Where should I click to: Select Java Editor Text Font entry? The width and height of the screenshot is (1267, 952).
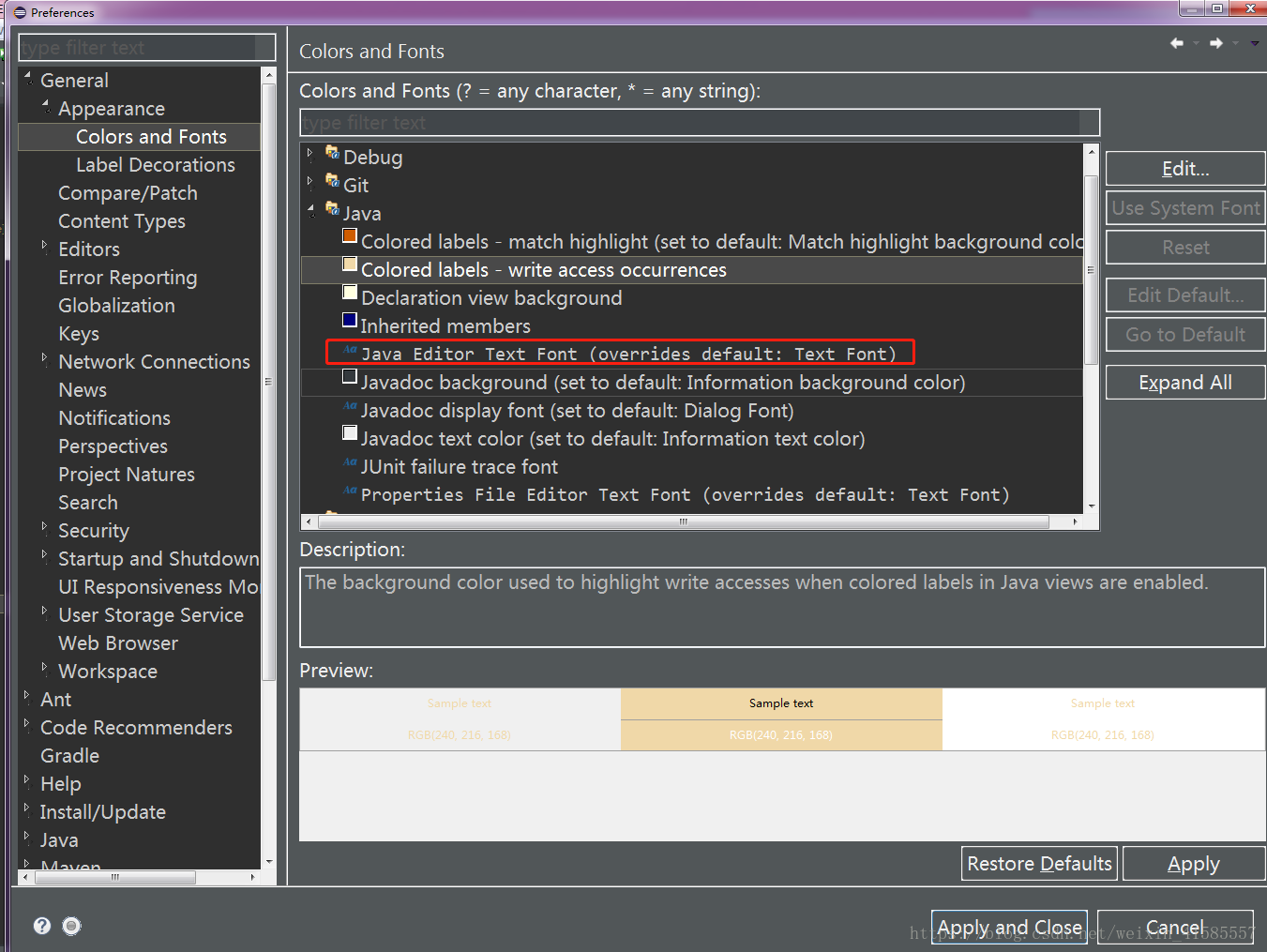tap(628, 354)
